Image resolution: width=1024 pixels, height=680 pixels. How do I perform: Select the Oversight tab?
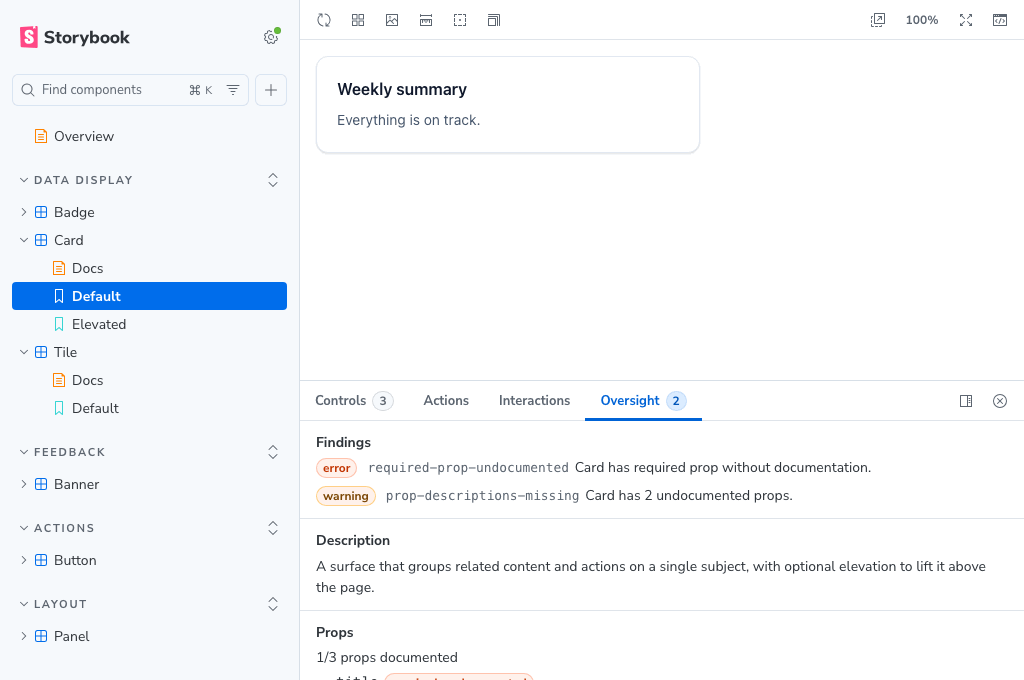pyautogui.click(x=643, y=400)
